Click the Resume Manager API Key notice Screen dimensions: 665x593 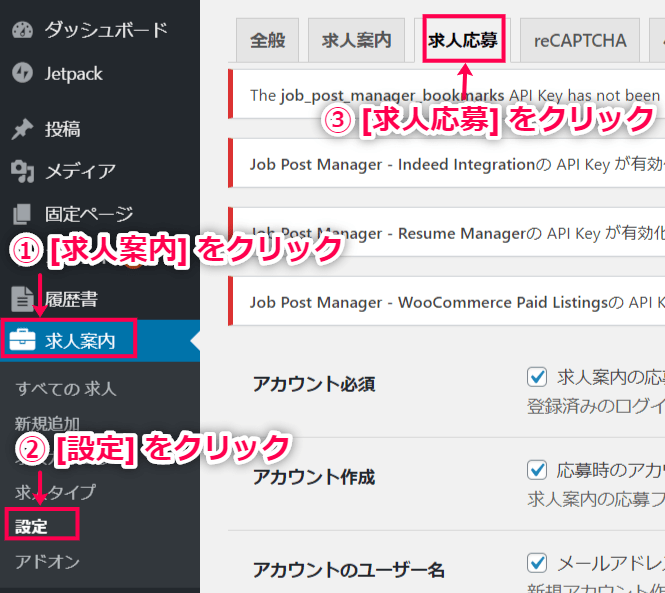(x=447, y=232)
